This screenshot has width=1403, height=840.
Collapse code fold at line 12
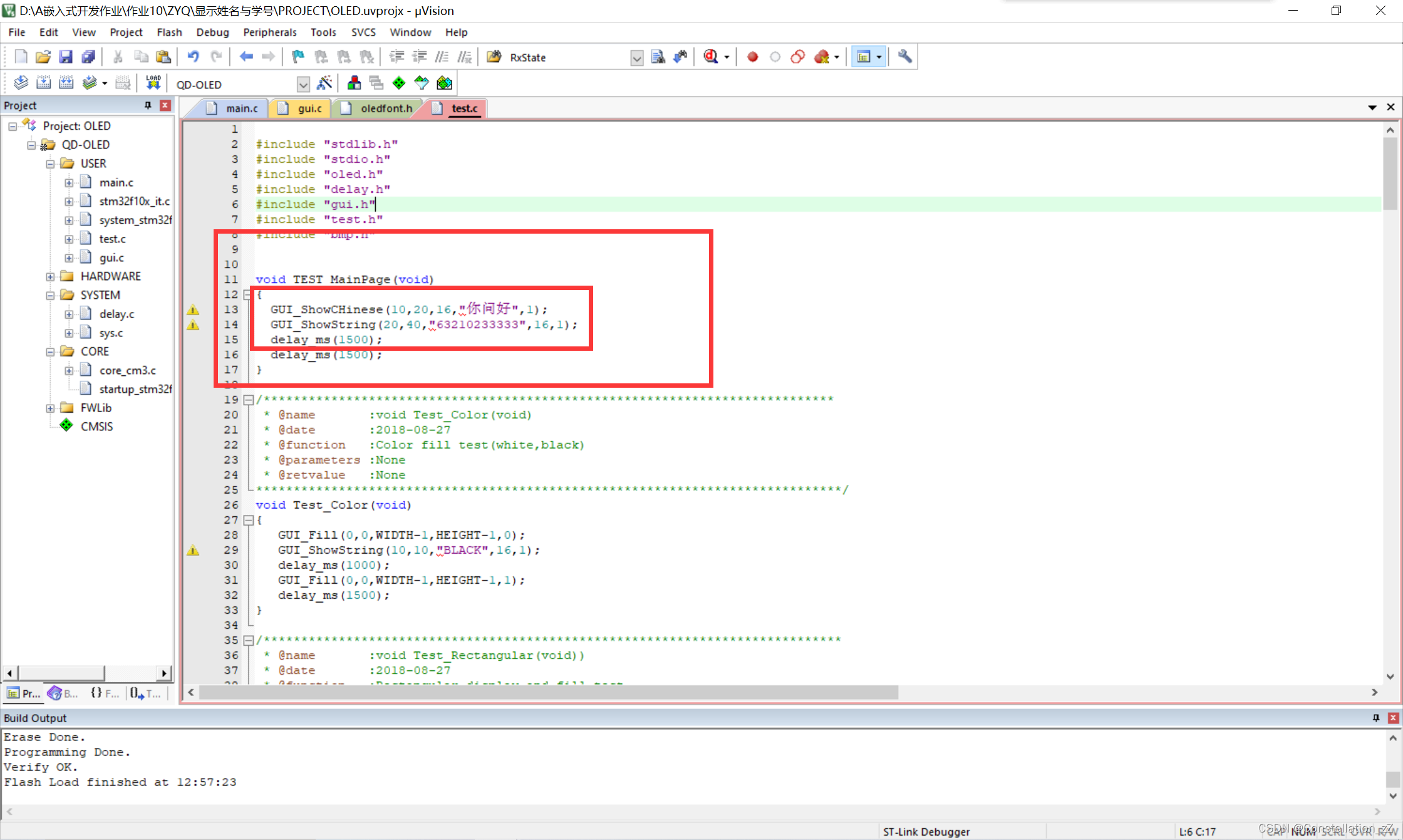(247, 294)
